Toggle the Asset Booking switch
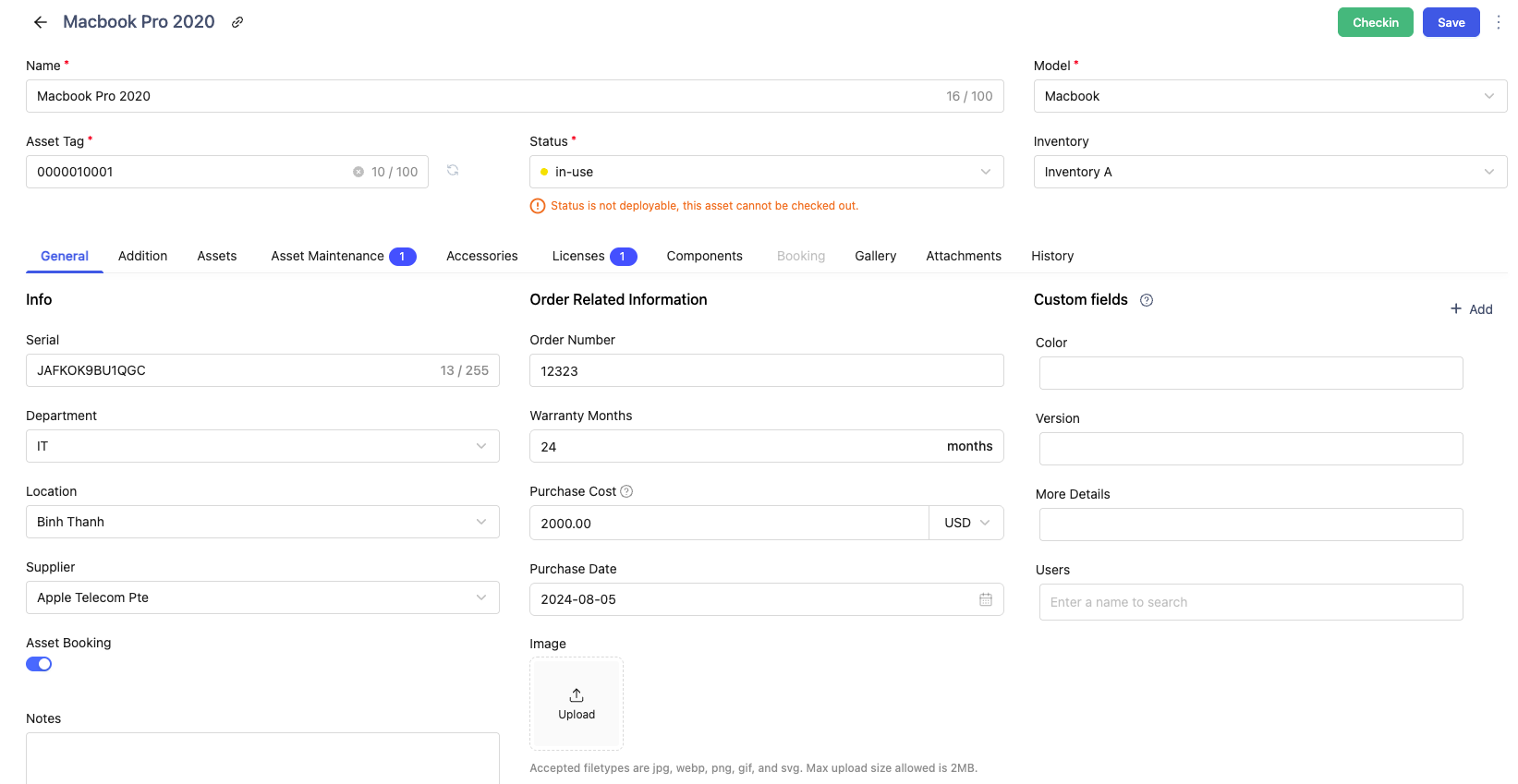 click(39, 664)
